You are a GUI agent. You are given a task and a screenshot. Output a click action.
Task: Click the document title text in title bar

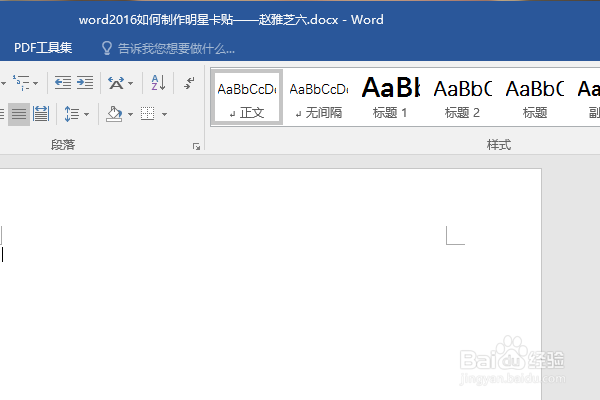[x=231, y=20]
